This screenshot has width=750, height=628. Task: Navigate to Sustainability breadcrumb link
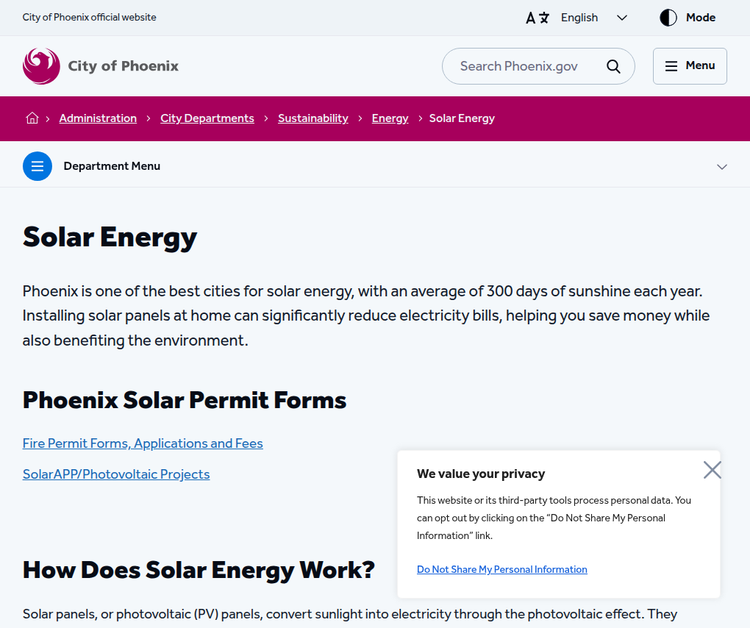313,118
